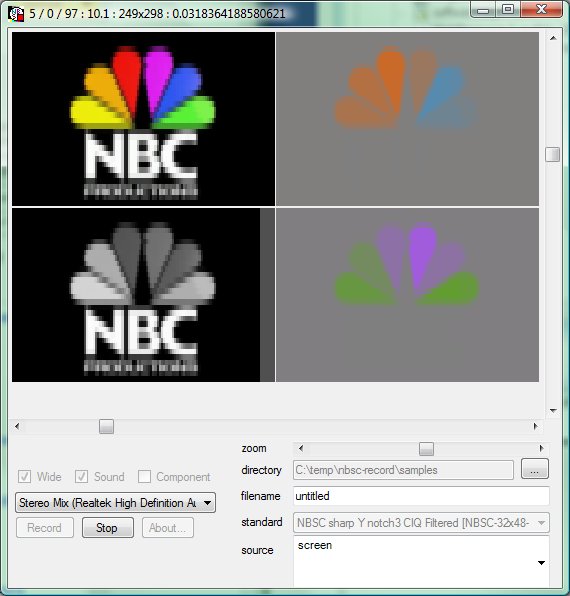Click the zoom slider left arrow
The image size is (570, 596).
(x=301, y=449)
